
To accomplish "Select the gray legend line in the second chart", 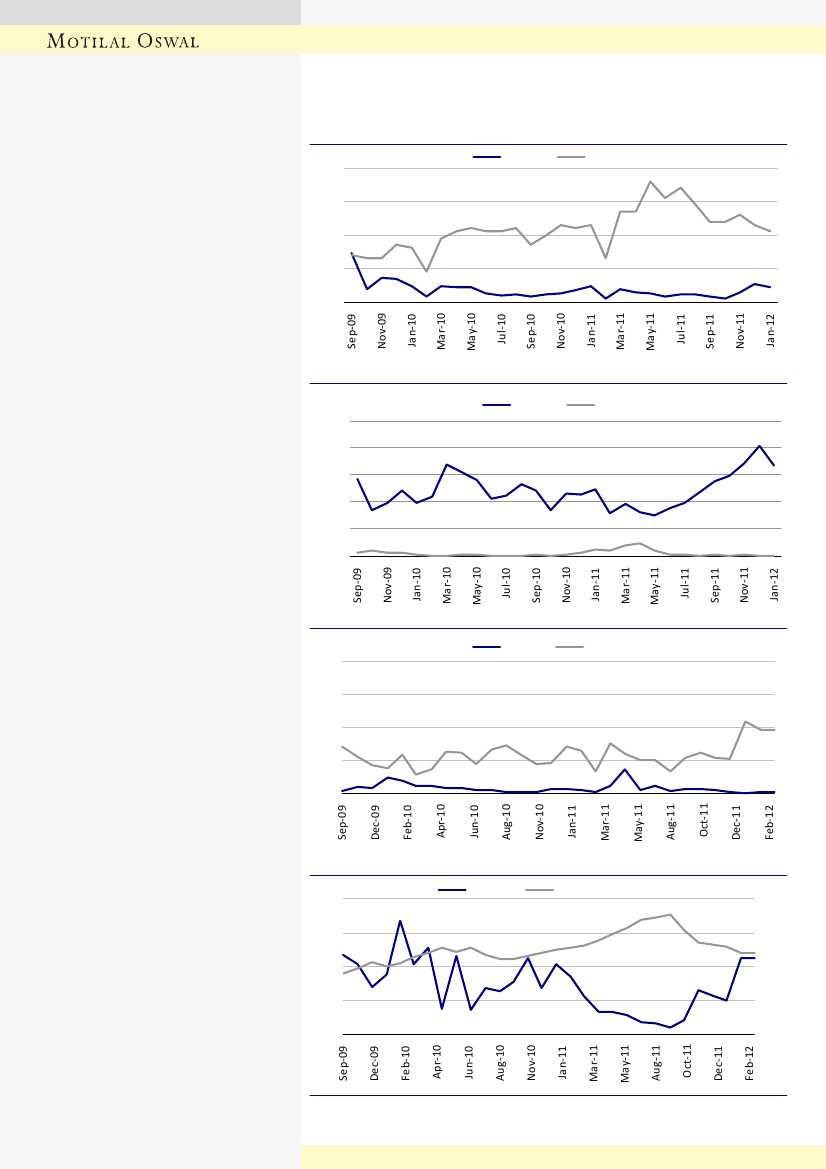I will click(581, 405).
